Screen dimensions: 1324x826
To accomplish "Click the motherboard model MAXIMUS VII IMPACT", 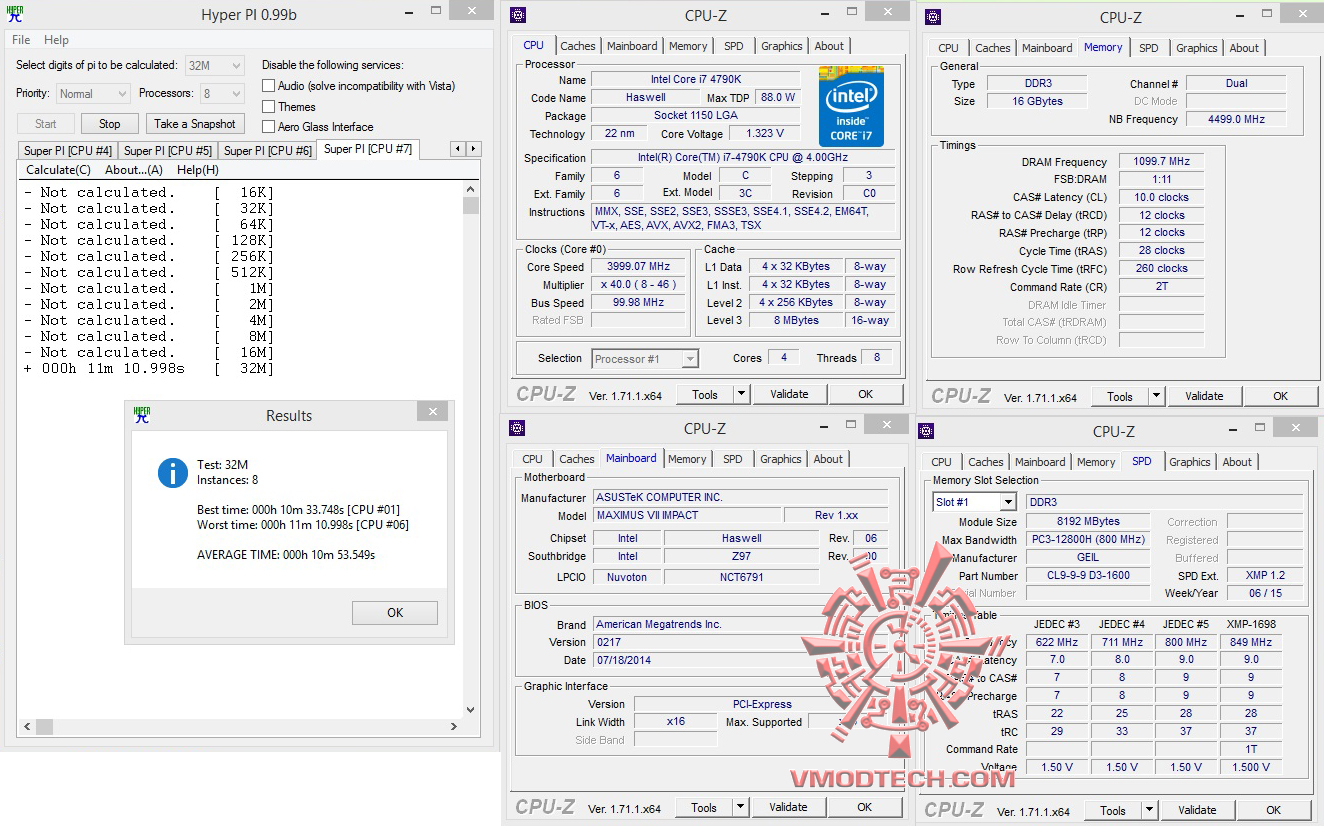I will pyautogui.click(x=686, y=515).
